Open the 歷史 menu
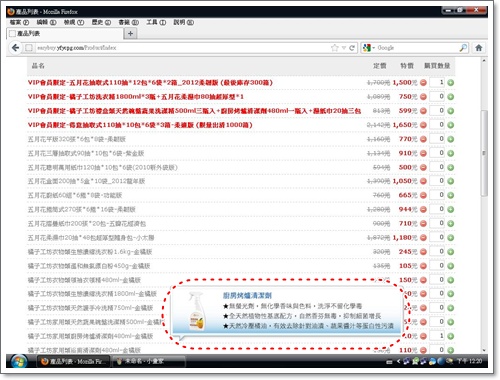Screen dimensions: 500x380 pyautogui.click(x=101, y=22)
